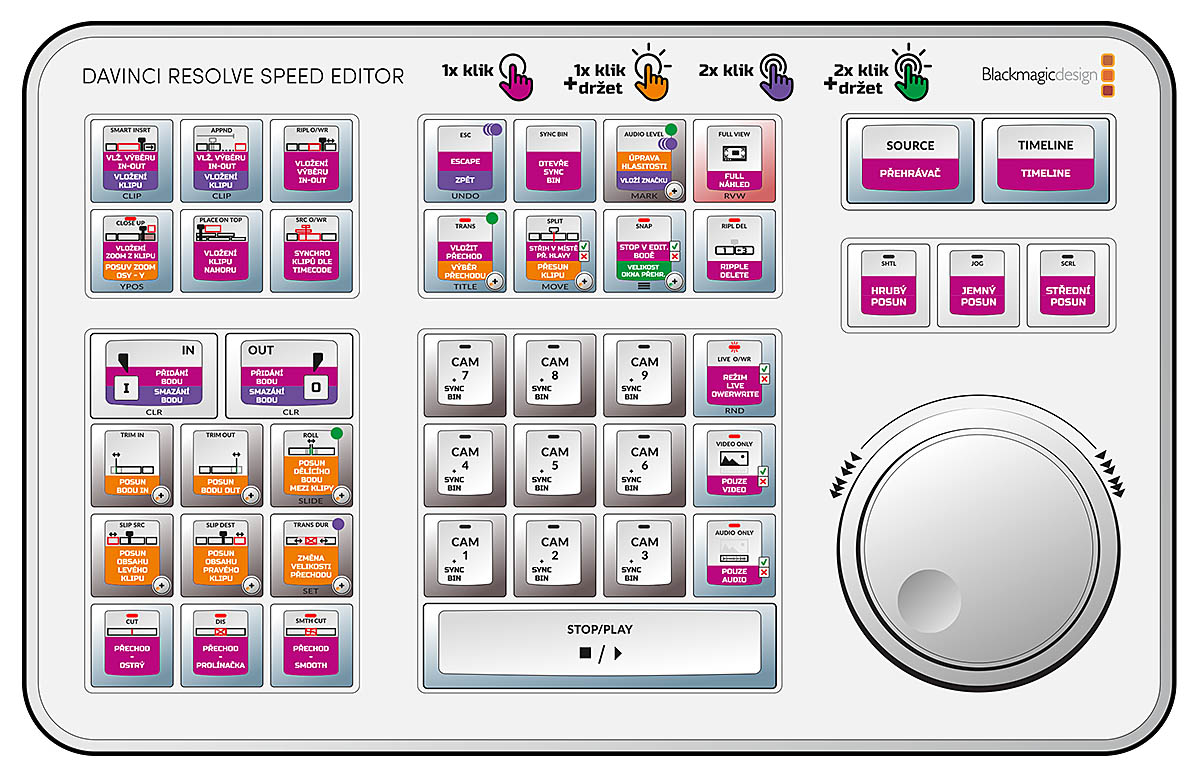Viewport: 1200px width, 777px height.
Task: Click the SPLIT key
Action: (555, 252)
